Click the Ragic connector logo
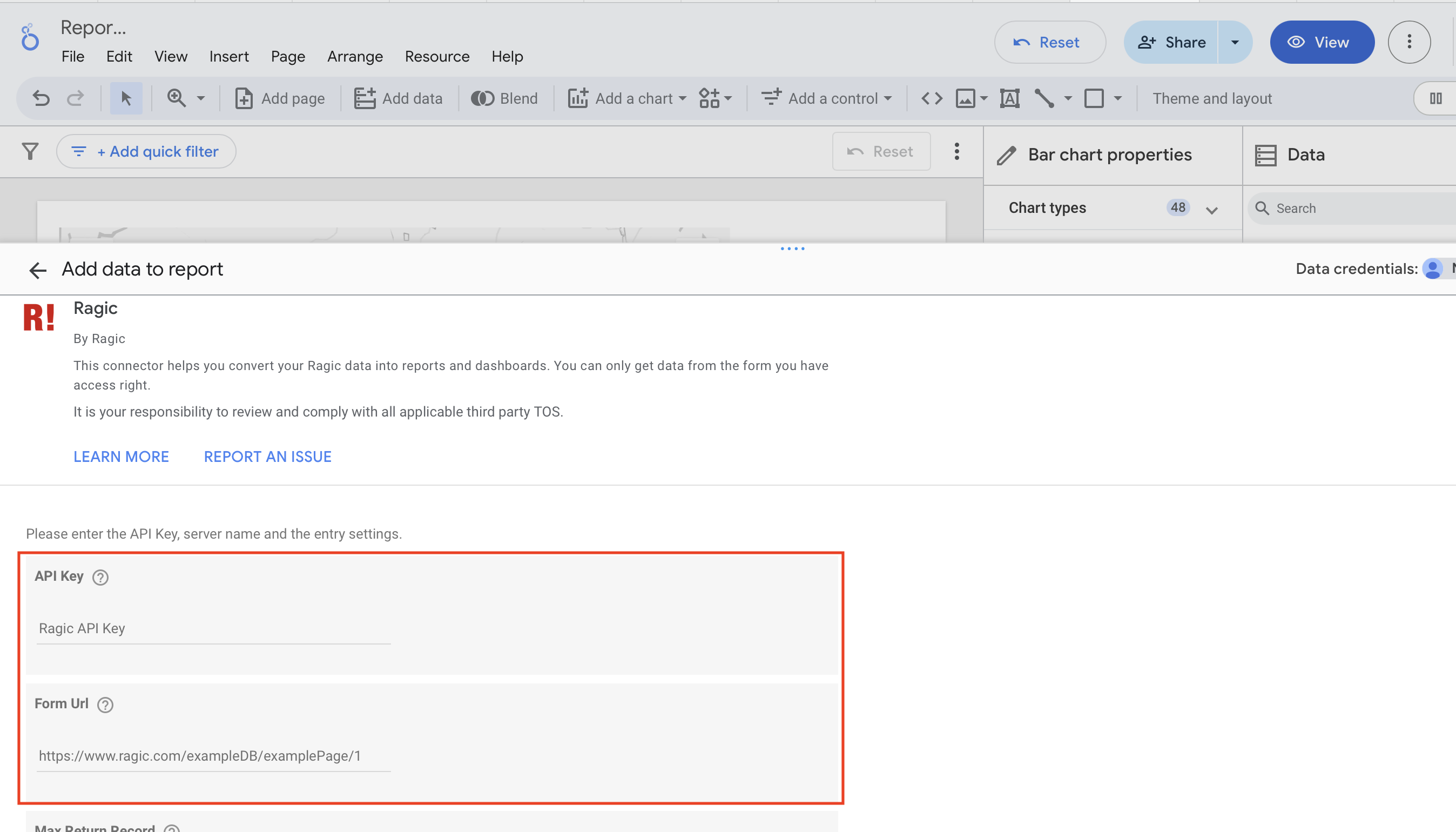The width and height of the screenshot is (1456, 832). coord(39,317)
